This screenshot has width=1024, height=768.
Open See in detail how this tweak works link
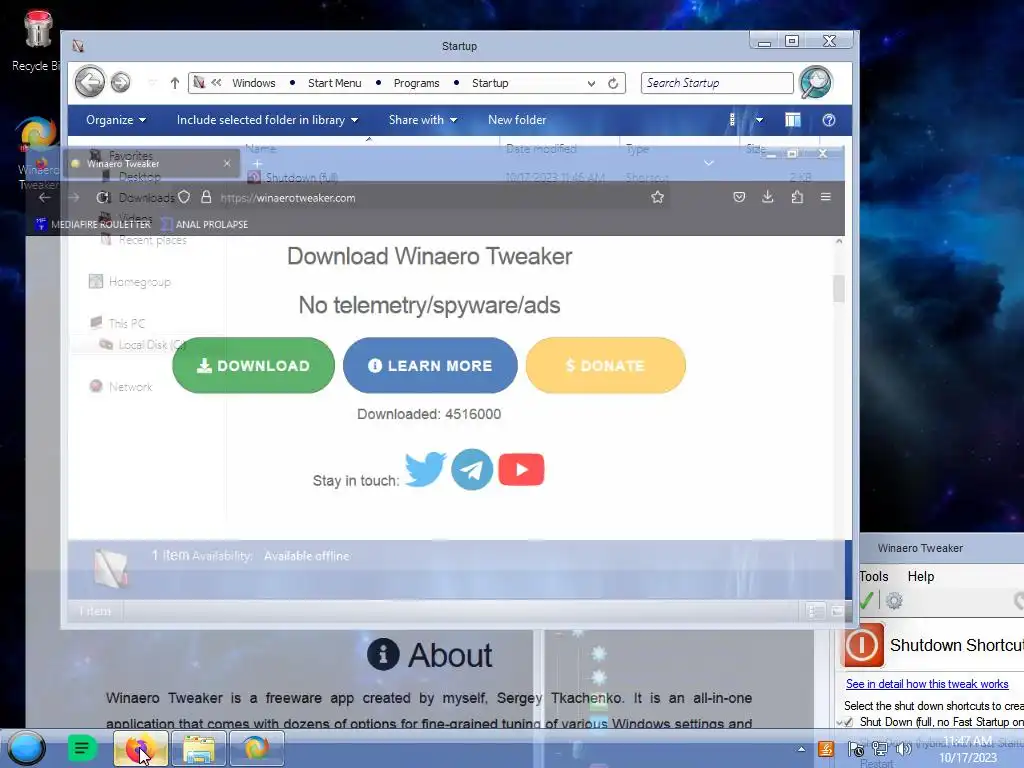coord(927,684)
